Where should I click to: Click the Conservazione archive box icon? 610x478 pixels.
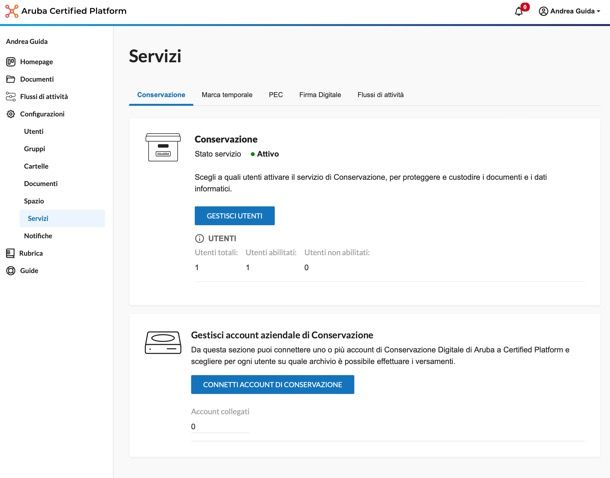(163, 147)
